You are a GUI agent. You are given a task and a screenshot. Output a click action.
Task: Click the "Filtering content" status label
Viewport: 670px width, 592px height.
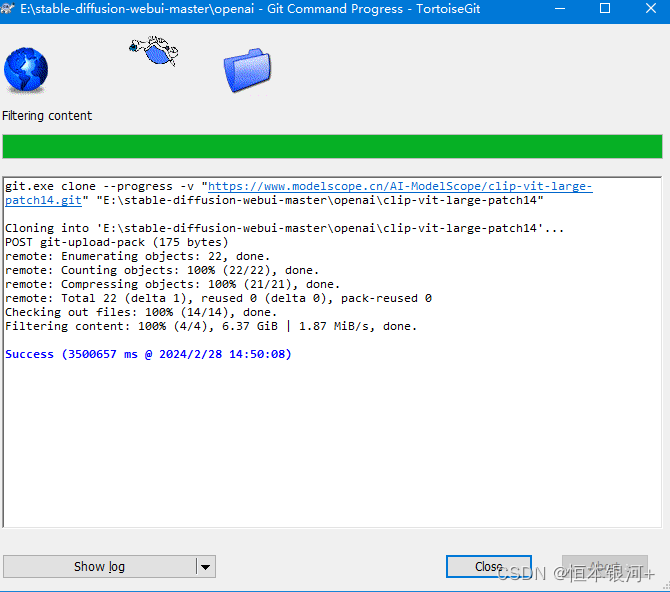point(47,116)
